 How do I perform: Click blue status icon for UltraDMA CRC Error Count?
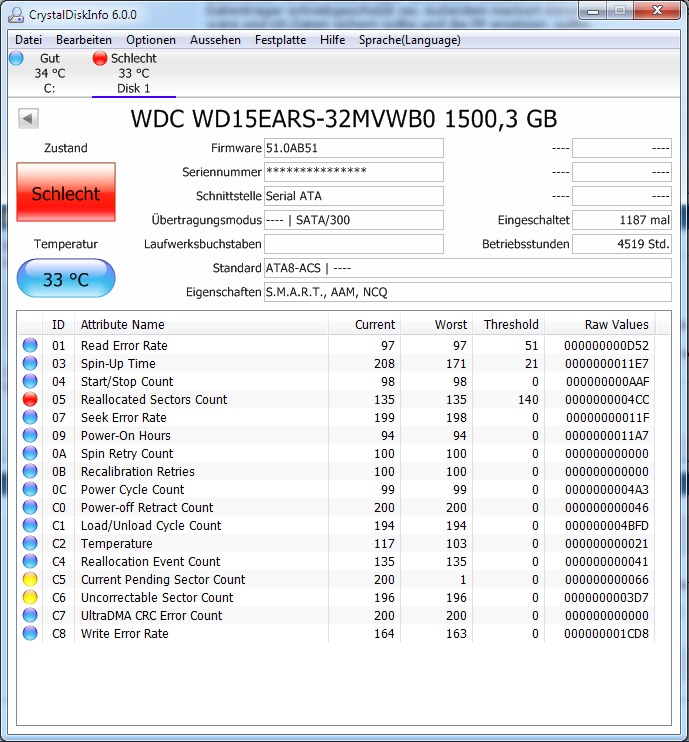30,615
